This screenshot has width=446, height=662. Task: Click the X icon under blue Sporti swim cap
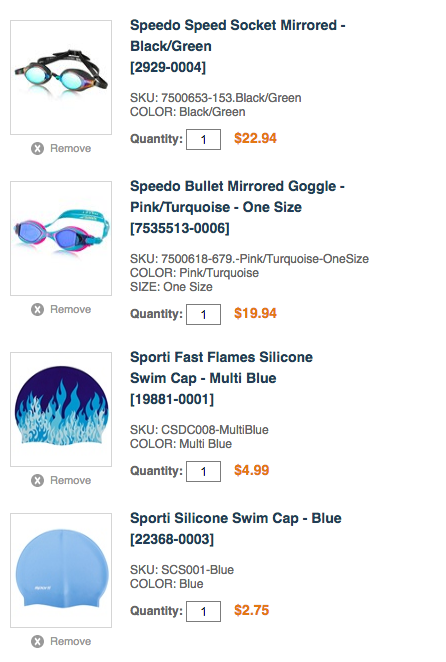(x=37, y=641)
